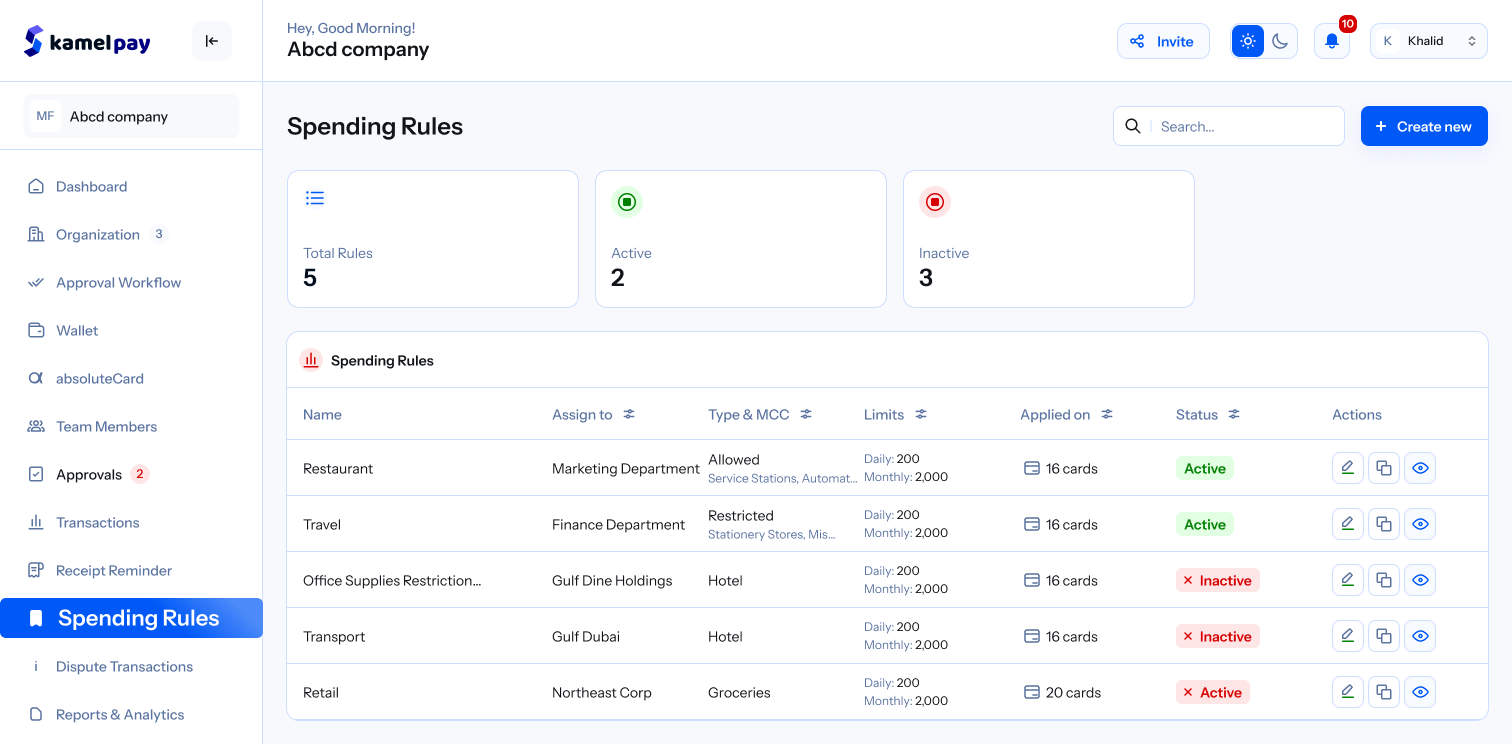Click the pencil icon for the Retail rule
The image size is (1512, 744).
(1347, 692)
